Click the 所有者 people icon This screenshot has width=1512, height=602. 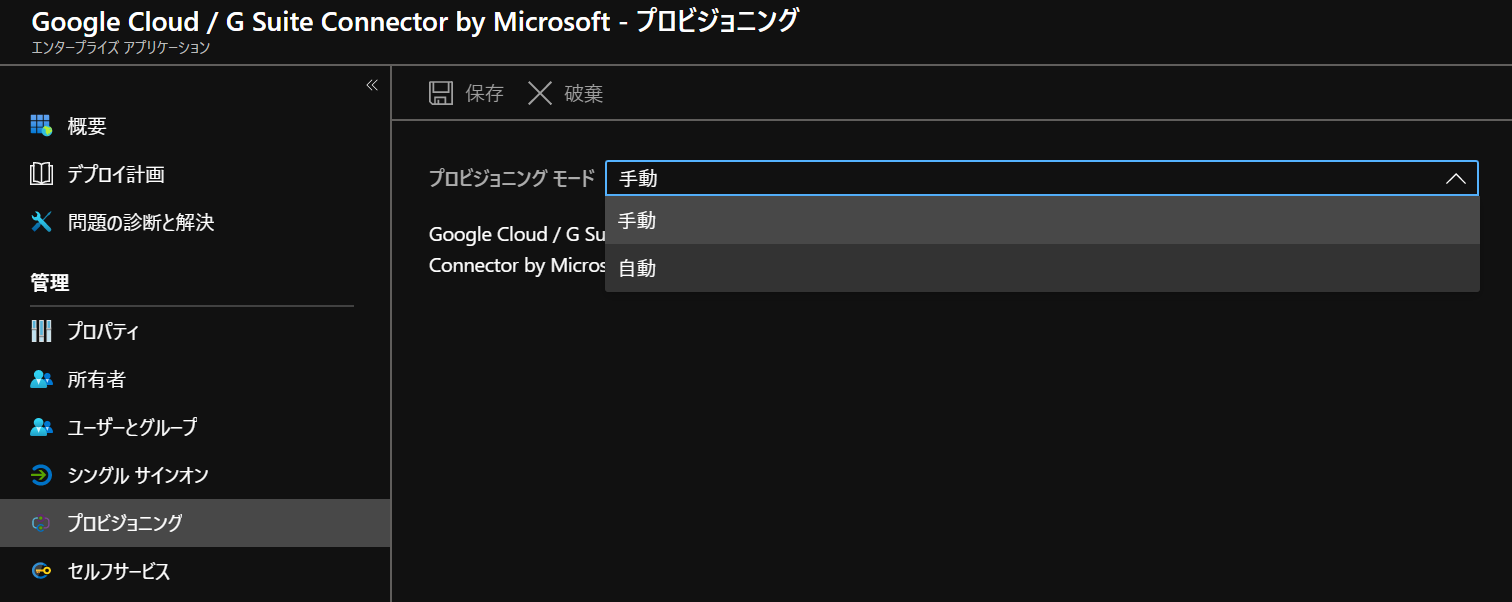point(41,379)
